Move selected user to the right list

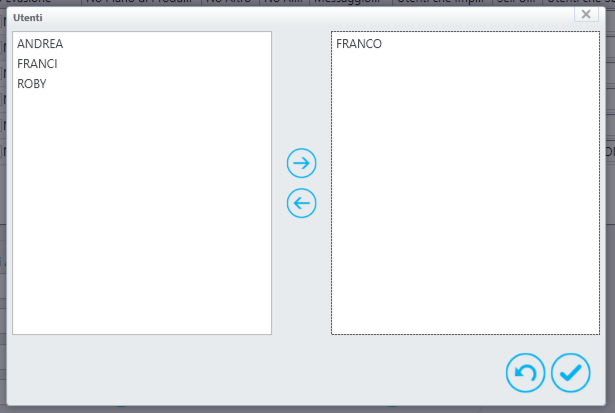301,163
